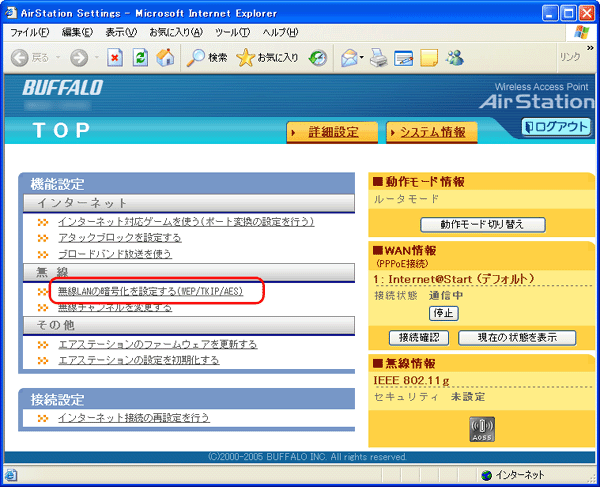Open the 編集(E) menu
Image resolution: width=600 pixels, height=487 pixels.
pos(77,32)
